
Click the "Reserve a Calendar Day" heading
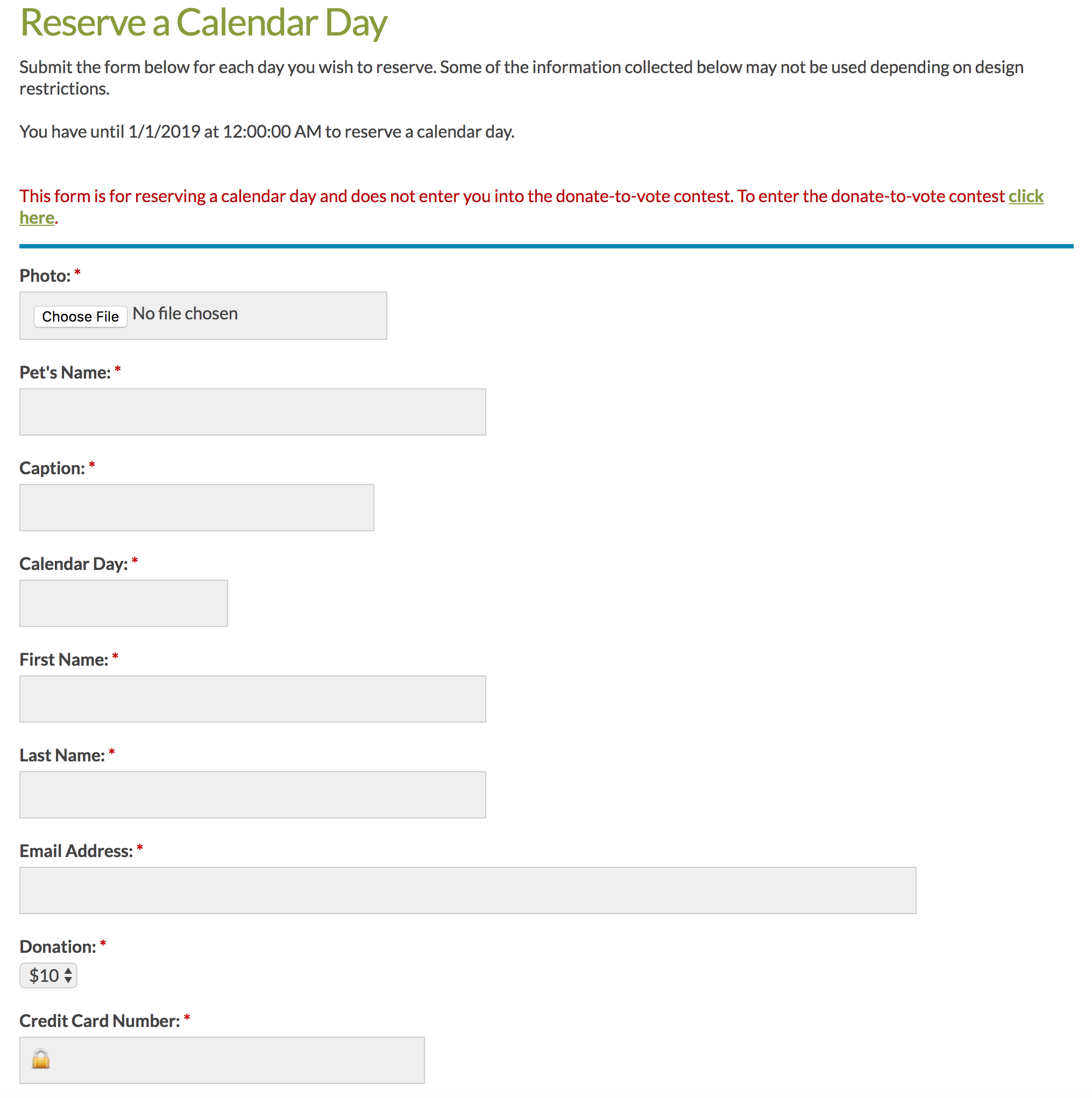[203, 23]
